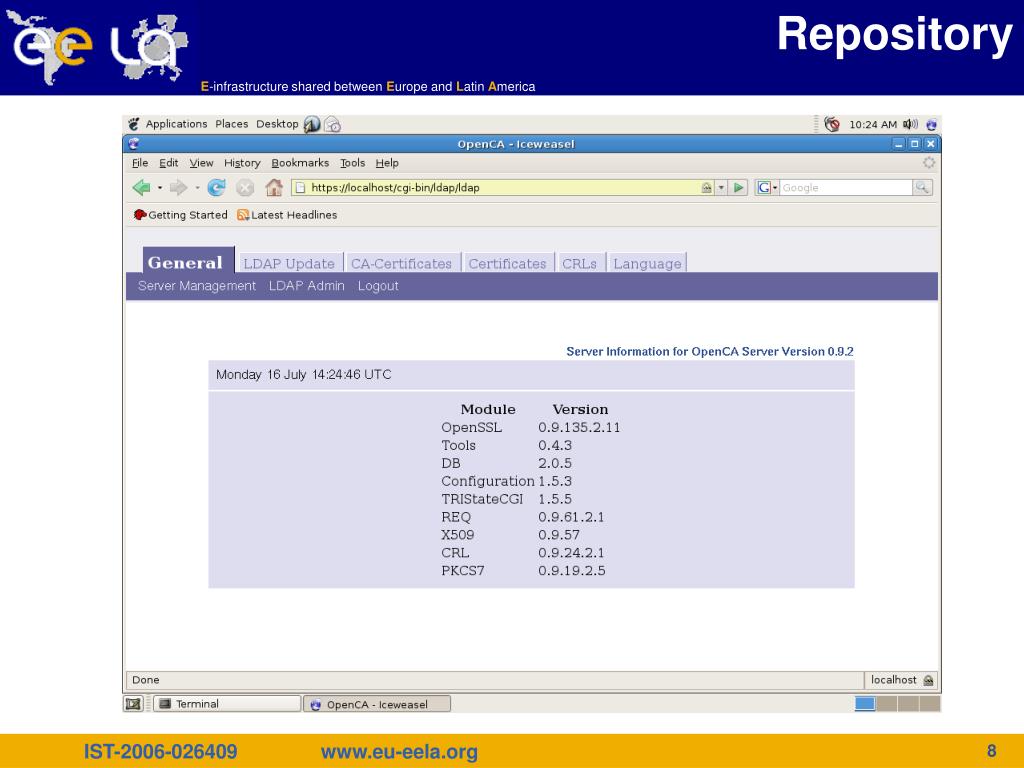Launch web browser from top panel globe icon

tap(312, 124)
